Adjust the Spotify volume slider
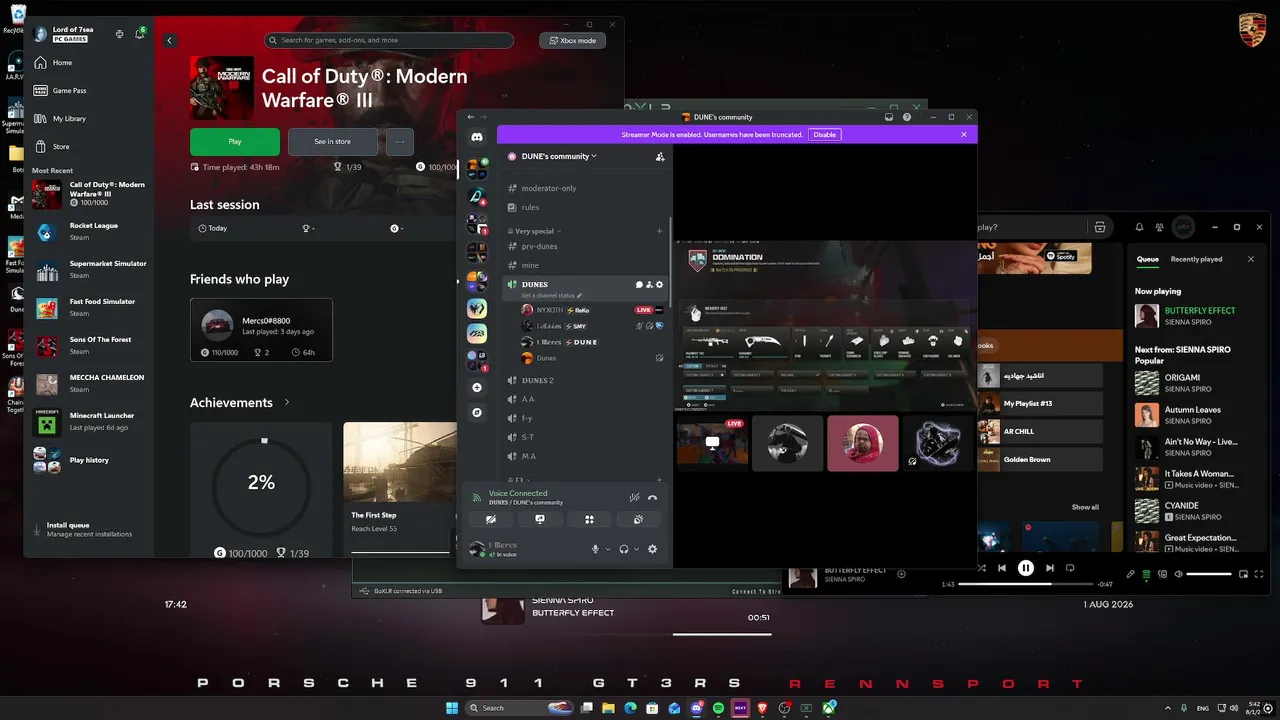The image size is (1280, 720). (x=1209, y=574)
